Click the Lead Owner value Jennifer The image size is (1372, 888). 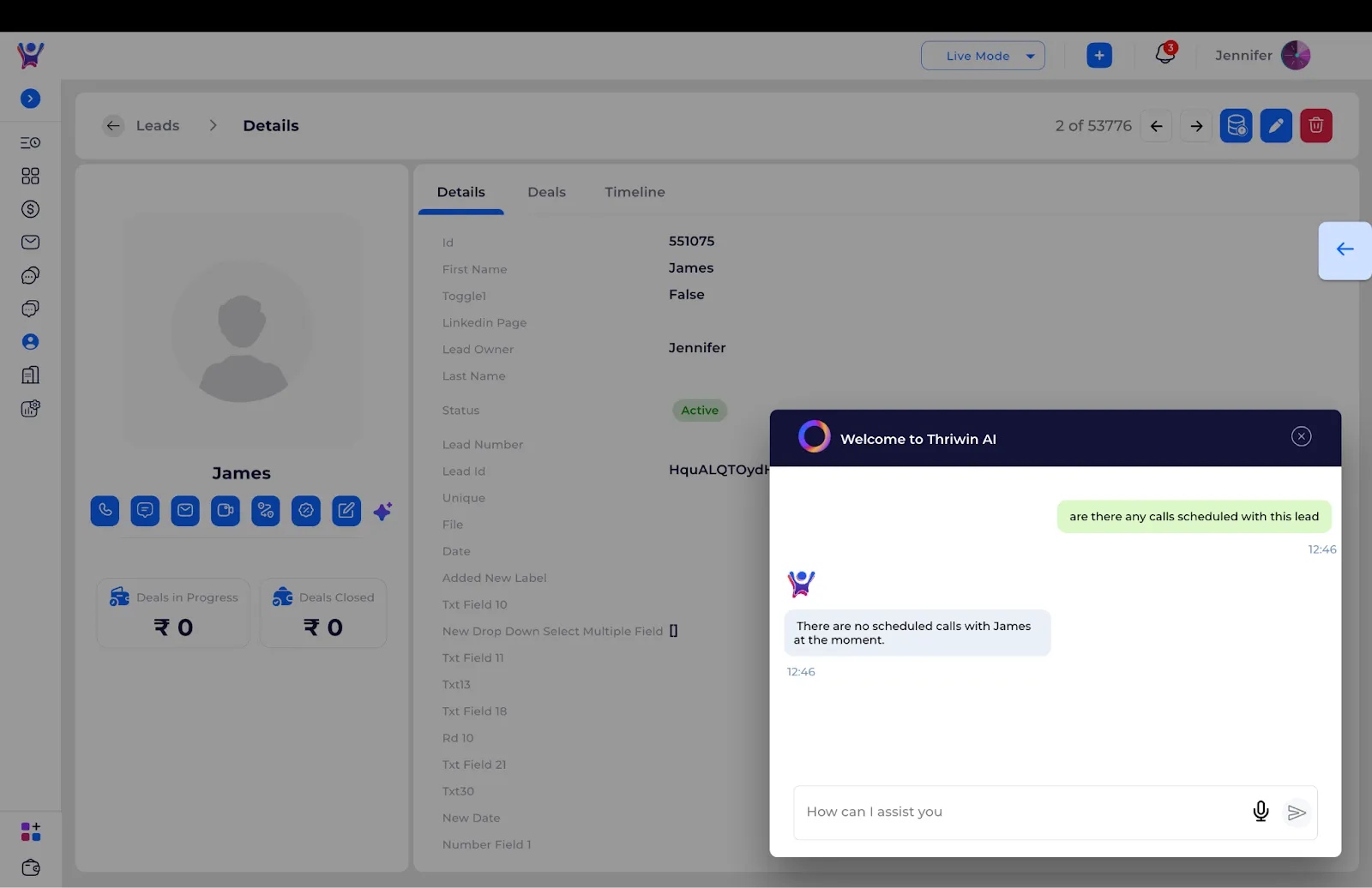coord(697,348)
